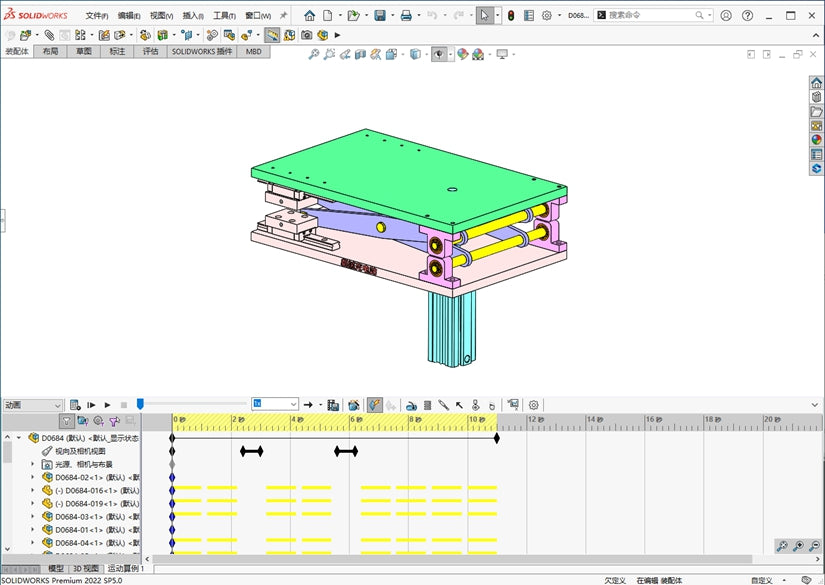This screenshot has width=825, height=585.
Task: Create a new document with New icon
Action: coord(328,16)
